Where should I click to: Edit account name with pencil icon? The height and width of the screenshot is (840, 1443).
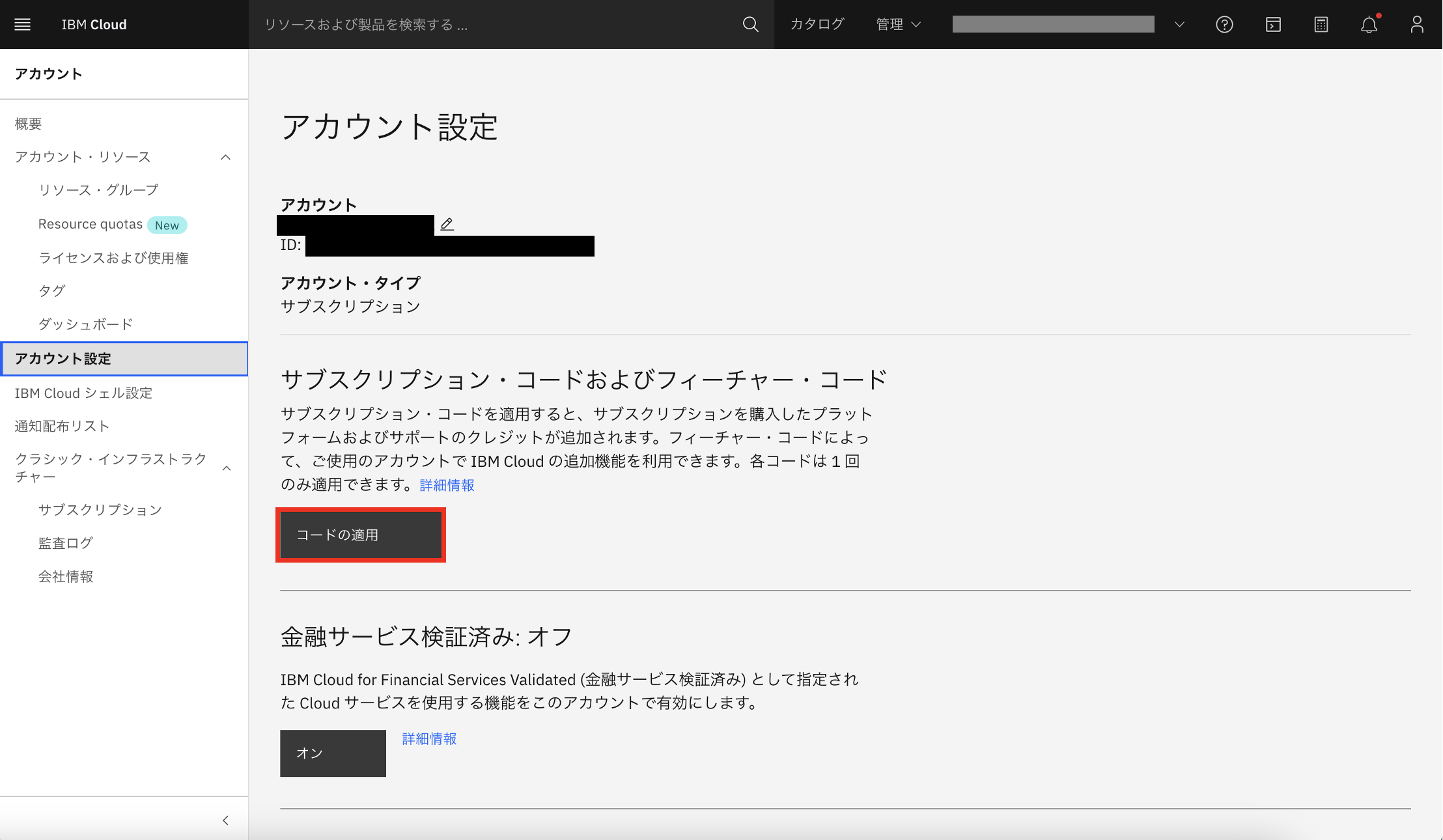tap(447, 224)
